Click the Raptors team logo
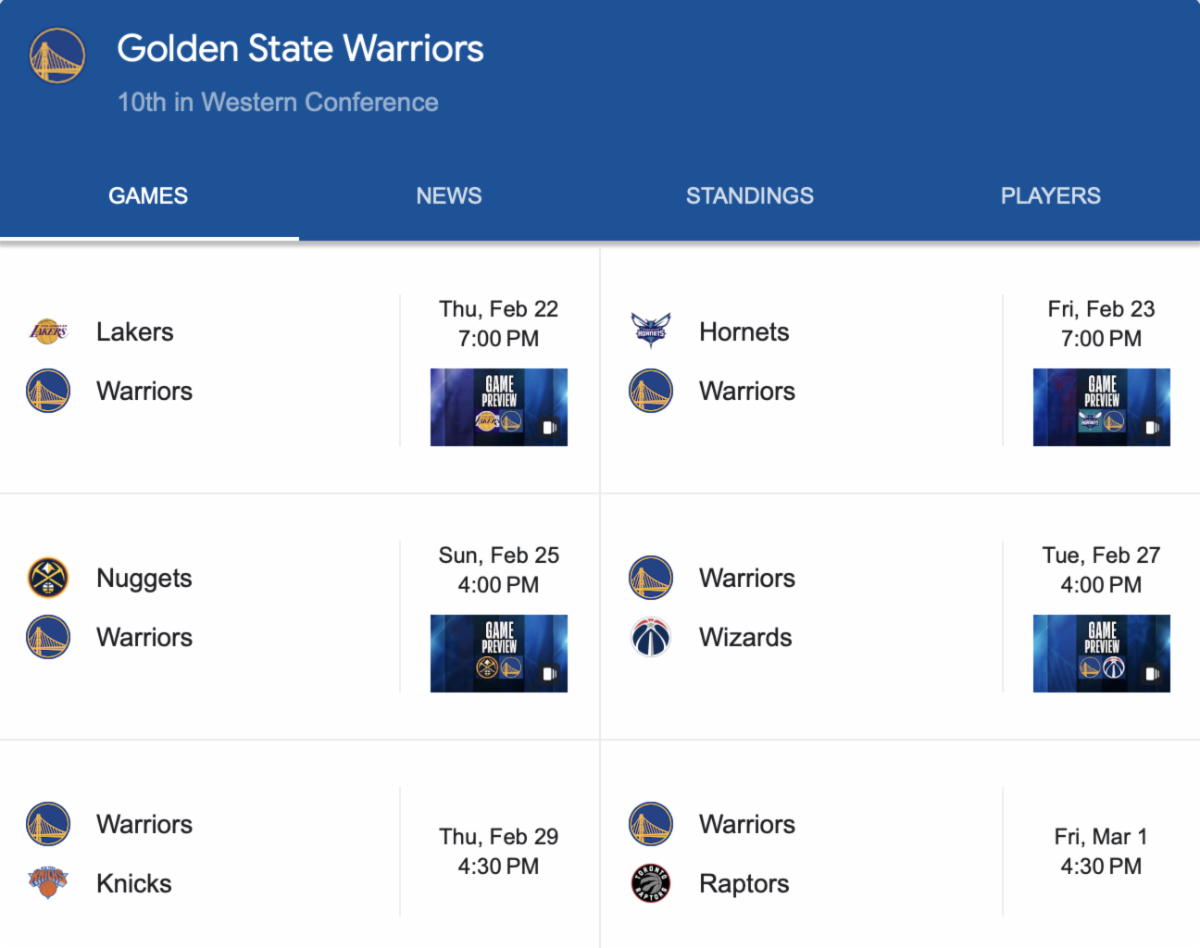The width and height of the screenshot is (1200, 948). pos(650,883)
